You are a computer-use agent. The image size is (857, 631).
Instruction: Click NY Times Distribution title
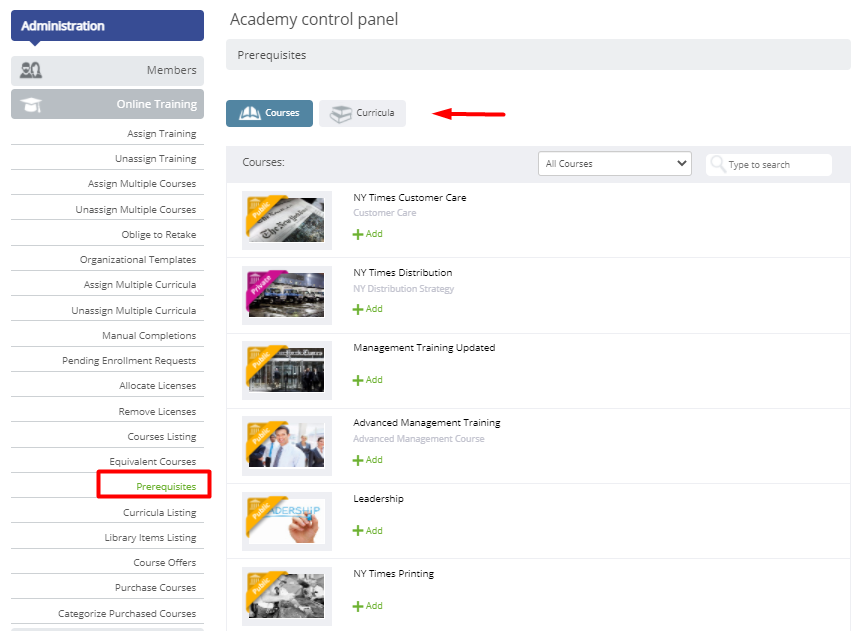tap(402, 273)
